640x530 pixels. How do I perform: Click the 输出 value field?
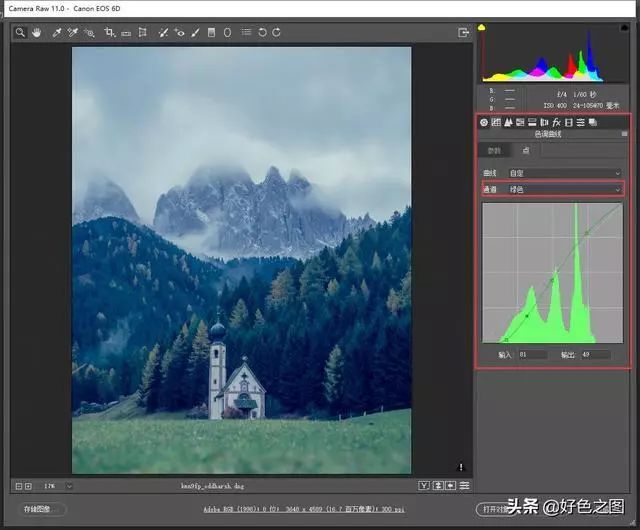click(596, 355)
